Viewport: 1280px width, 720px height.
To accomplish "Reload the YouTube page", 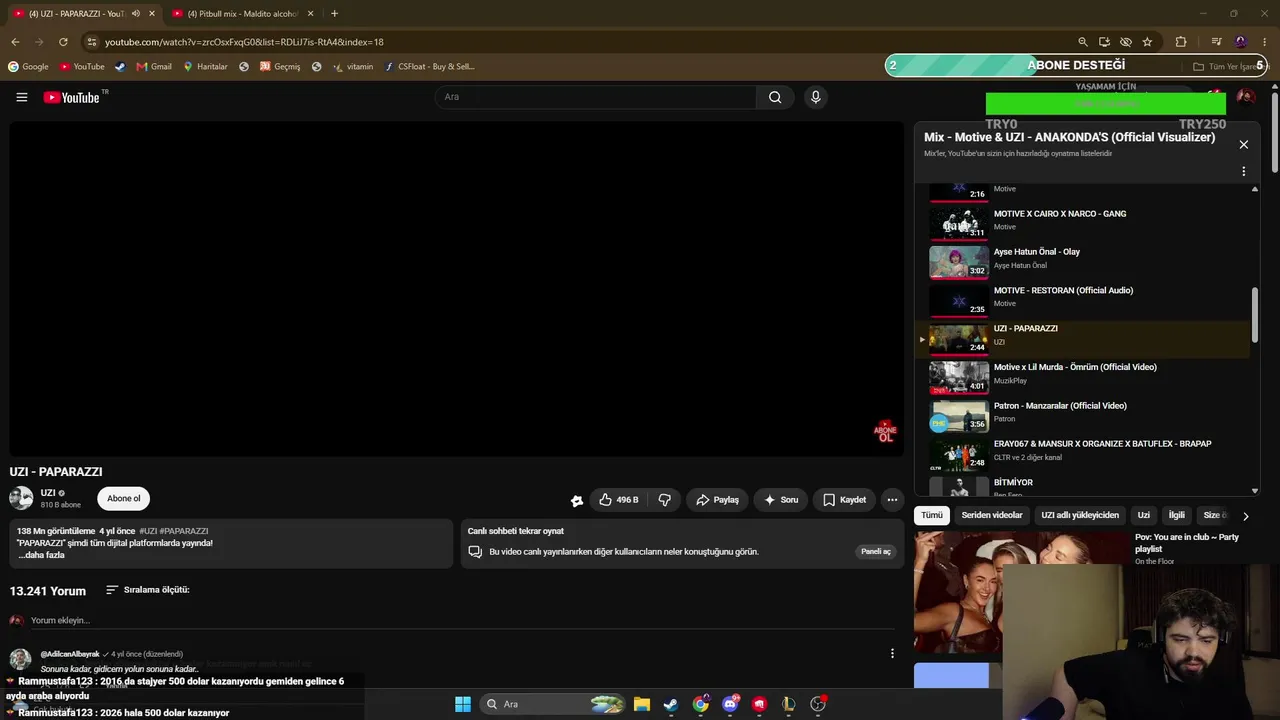I will pos(63,42).
